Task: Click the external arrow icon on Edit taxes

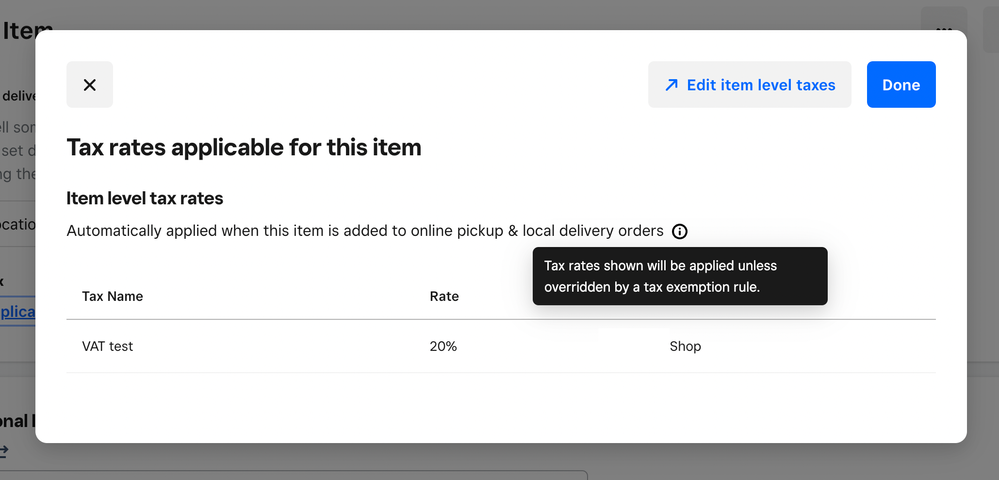Action: [x=671, y=85]
